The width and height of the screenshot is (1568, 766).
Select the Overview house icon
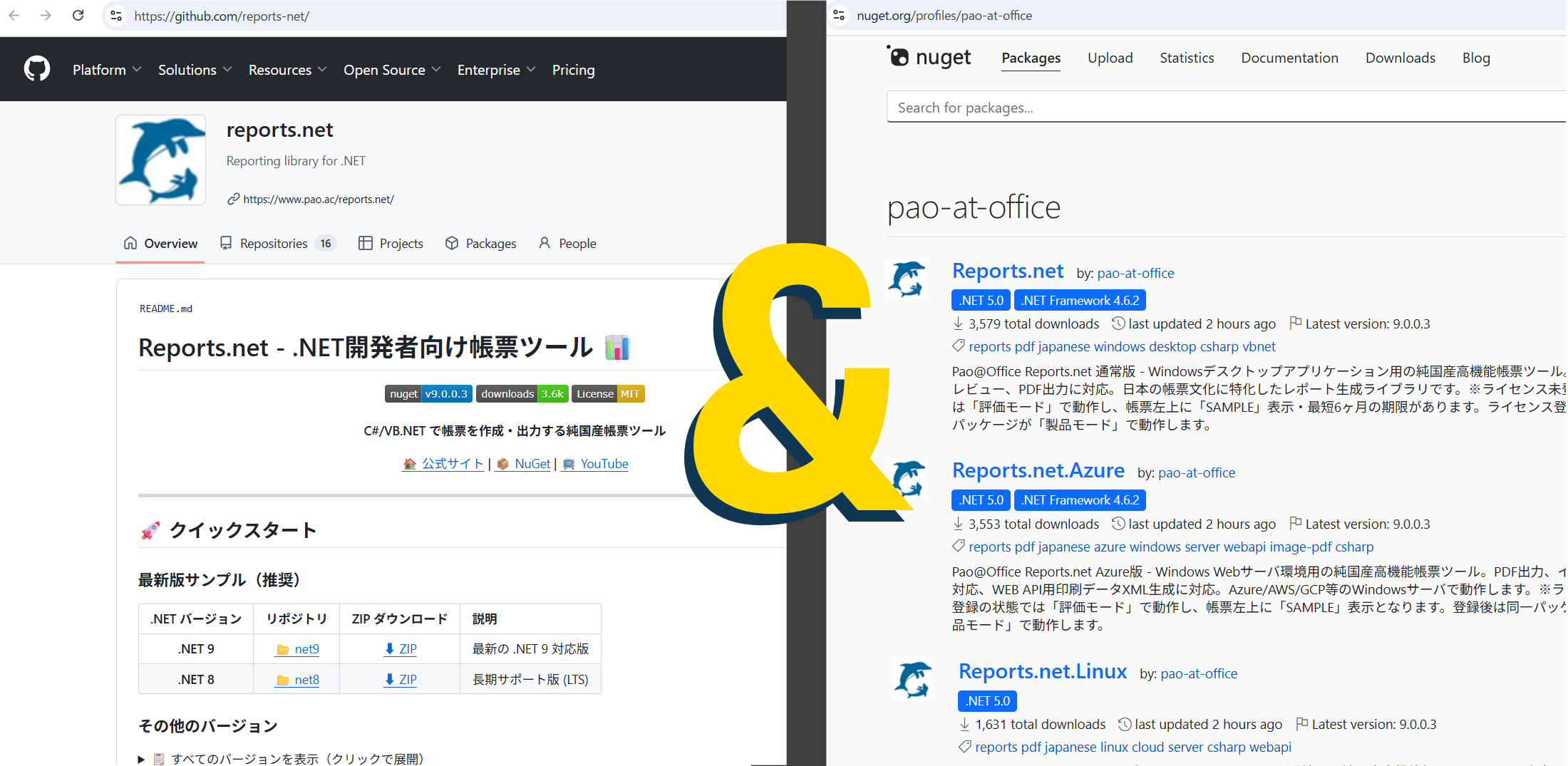point(131,243)
